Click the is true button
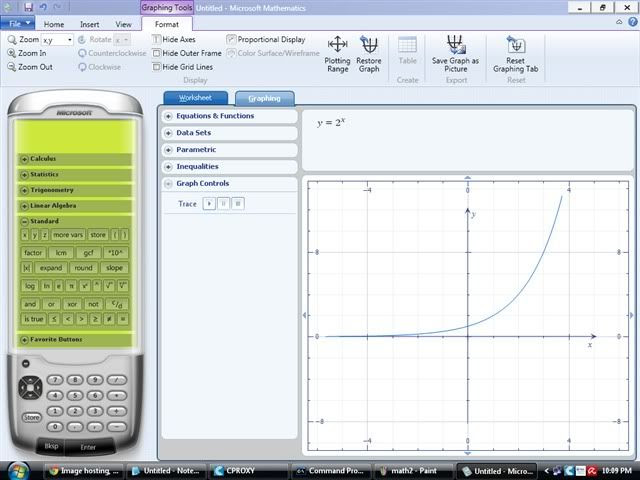Viewport: 640px width, 480px height. (33, 319)
